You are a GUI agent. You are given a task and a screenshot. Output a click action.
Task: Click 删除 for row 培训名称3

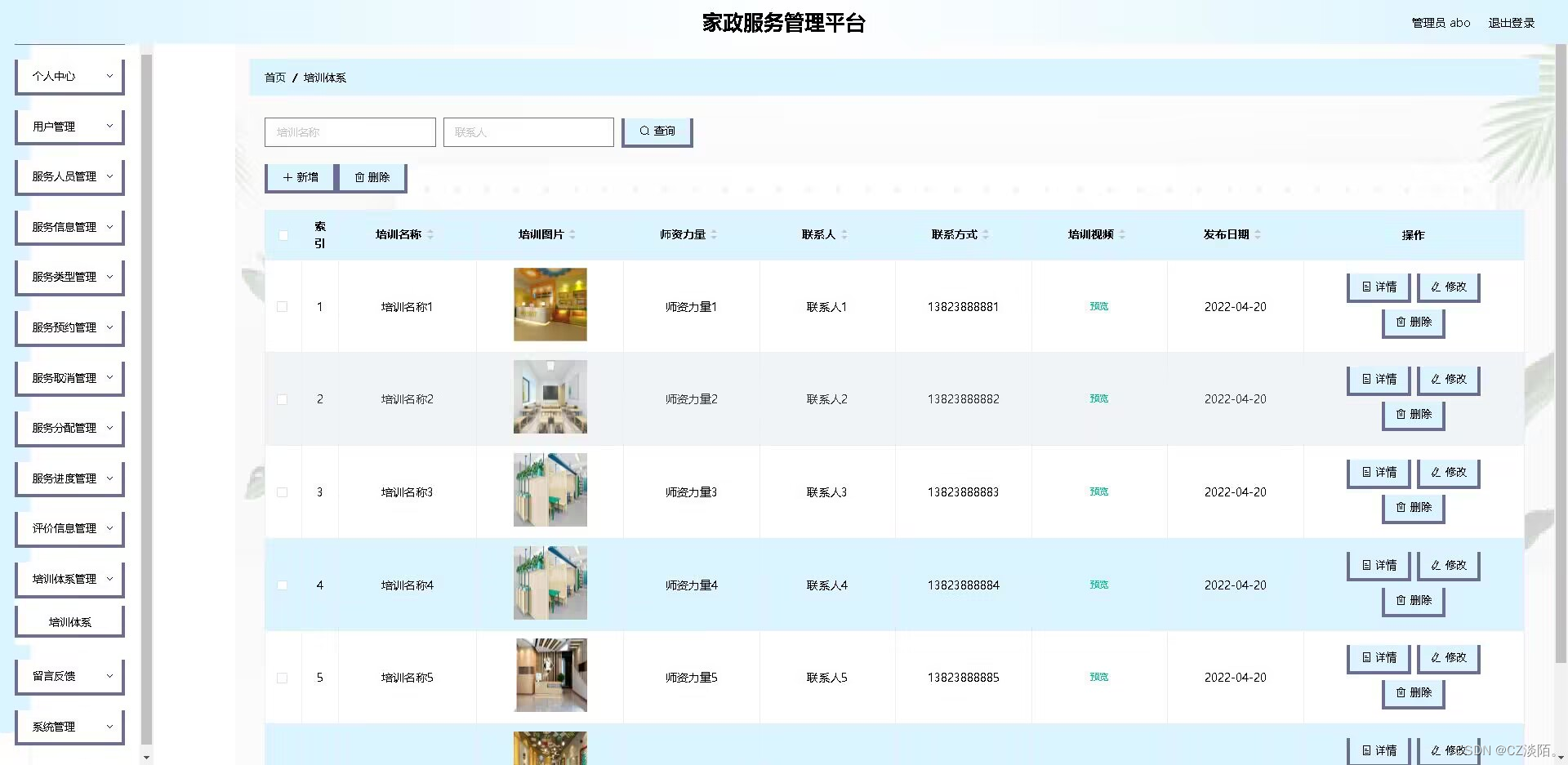(1414, 508)
